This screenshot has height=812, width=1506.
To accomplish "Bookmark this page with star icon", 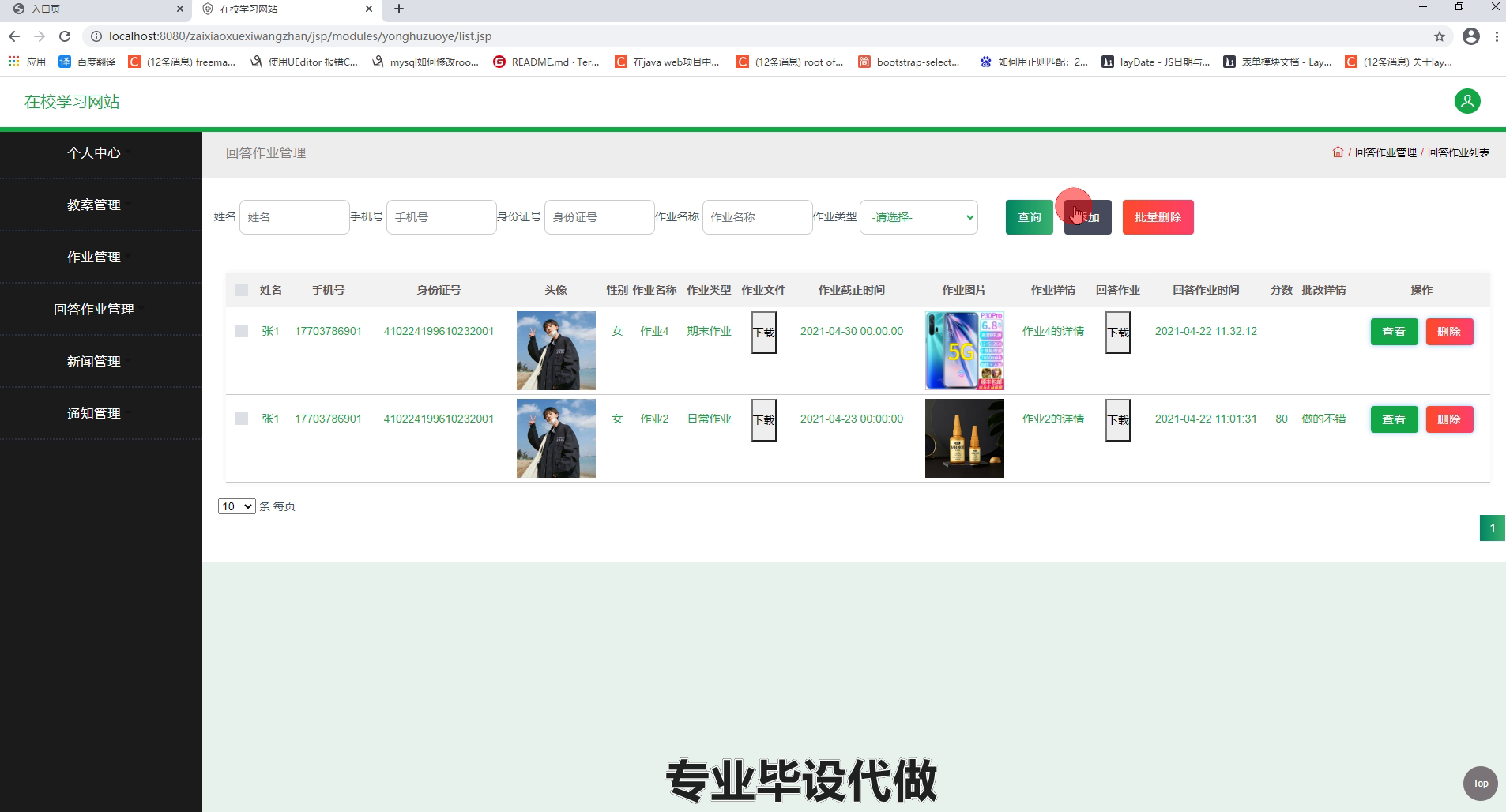I will [x=1440, y=36].
